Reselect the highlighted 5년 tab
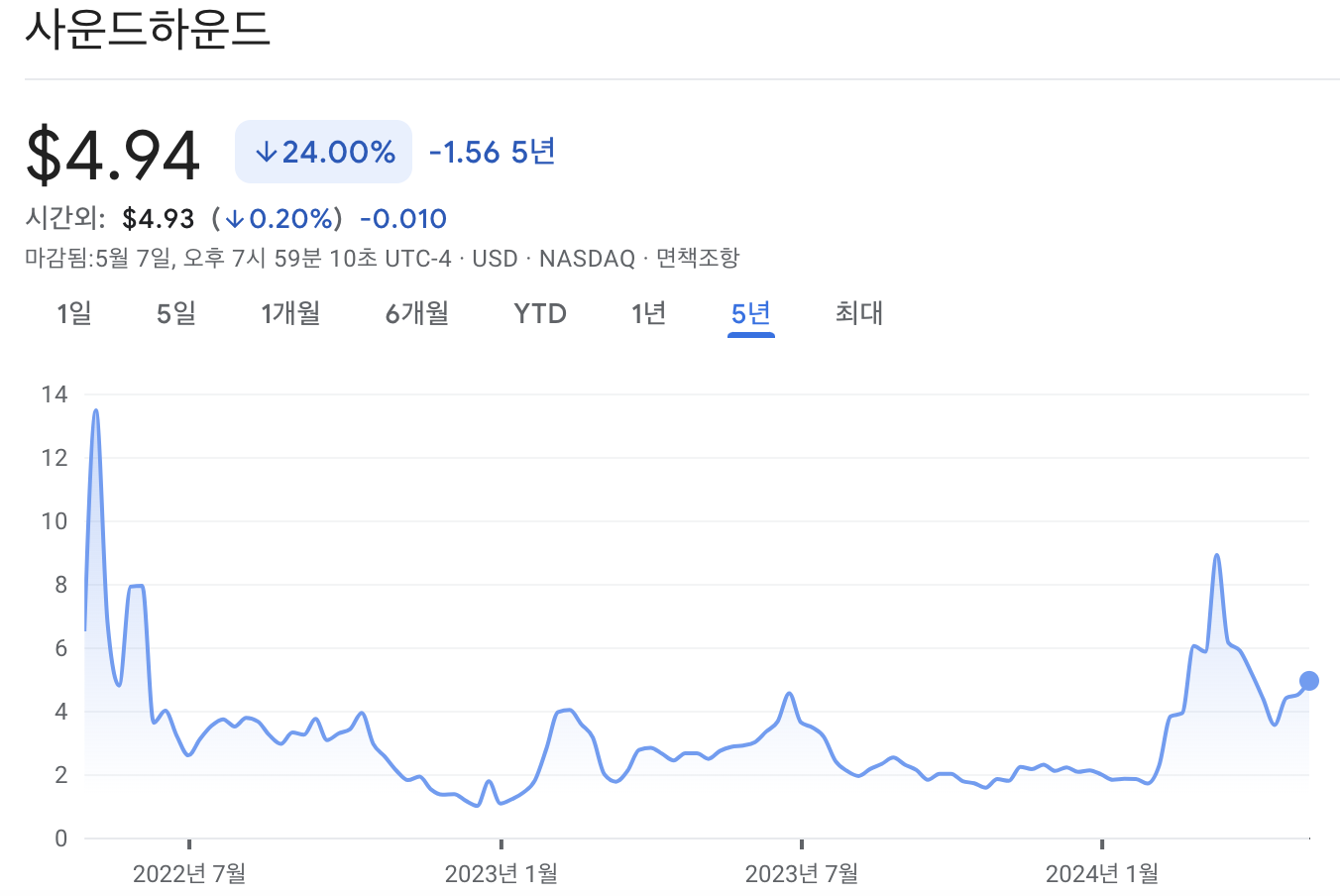This screenshot has width=1340, height=896. (750, 313)
